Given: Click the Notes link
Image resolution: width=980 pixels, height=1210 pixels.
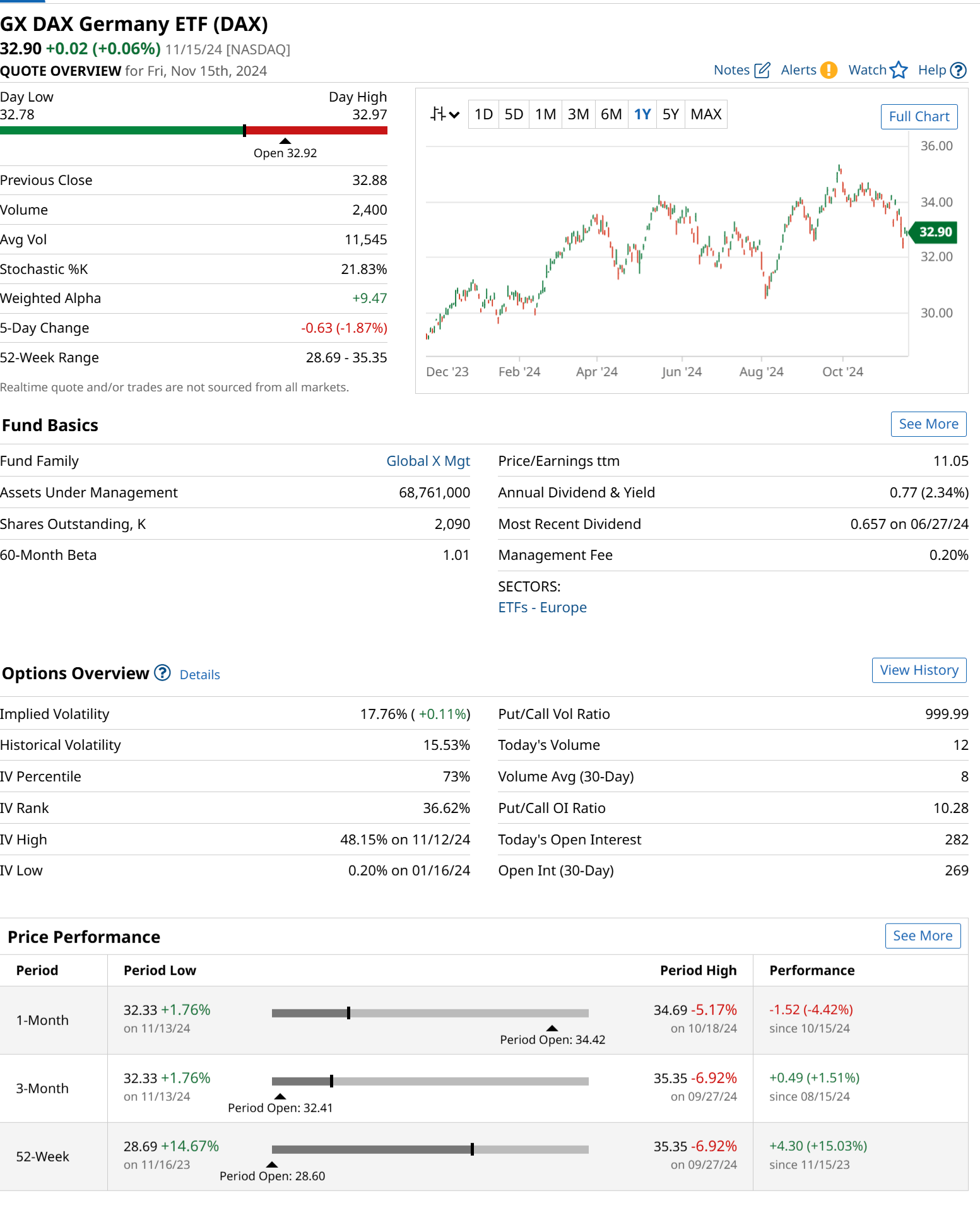Looking at the screenshot, I should pos(731,70).
